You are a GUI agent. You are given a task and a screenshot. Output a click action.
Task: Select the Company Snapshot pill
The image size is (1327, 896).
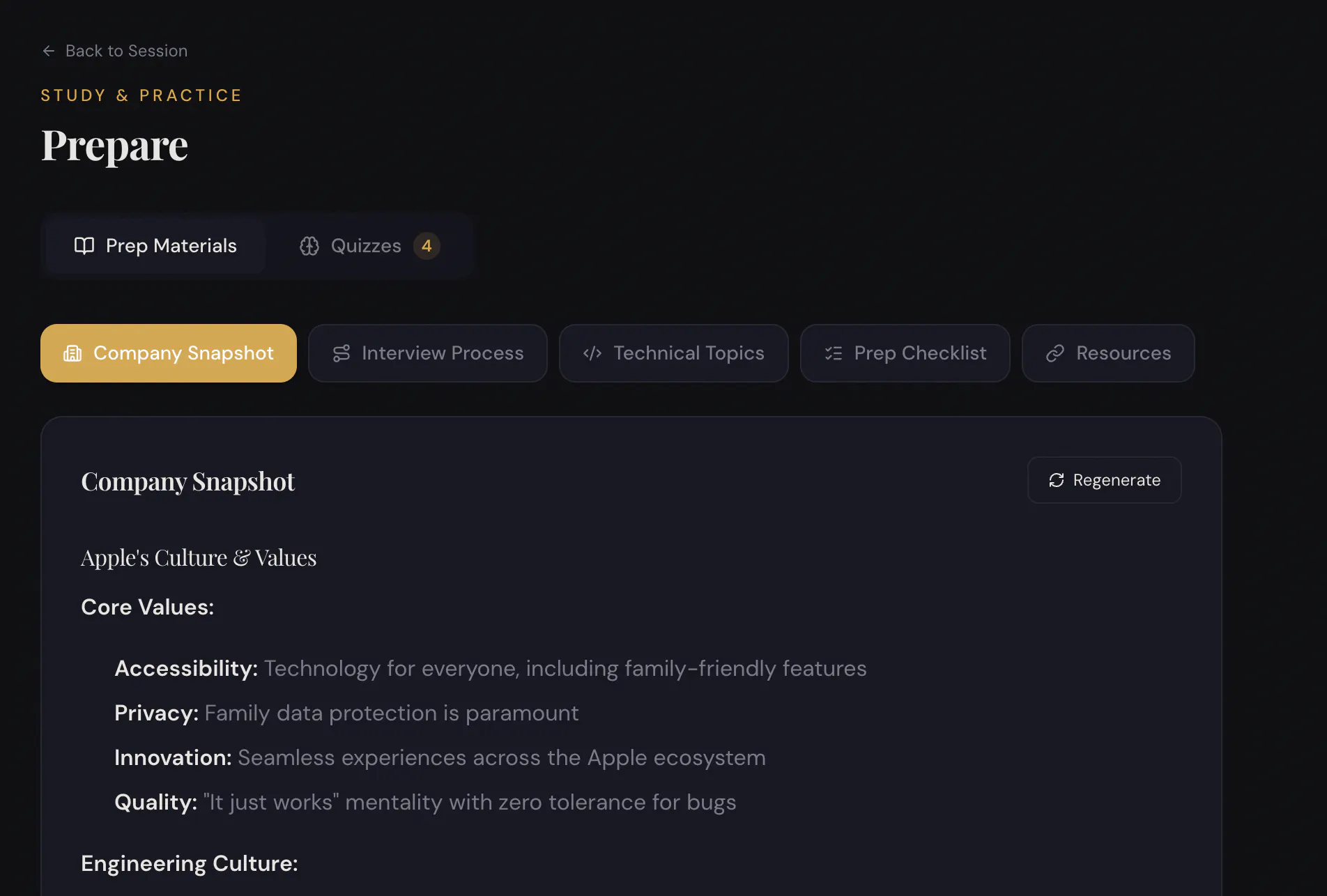pos(169,353)
